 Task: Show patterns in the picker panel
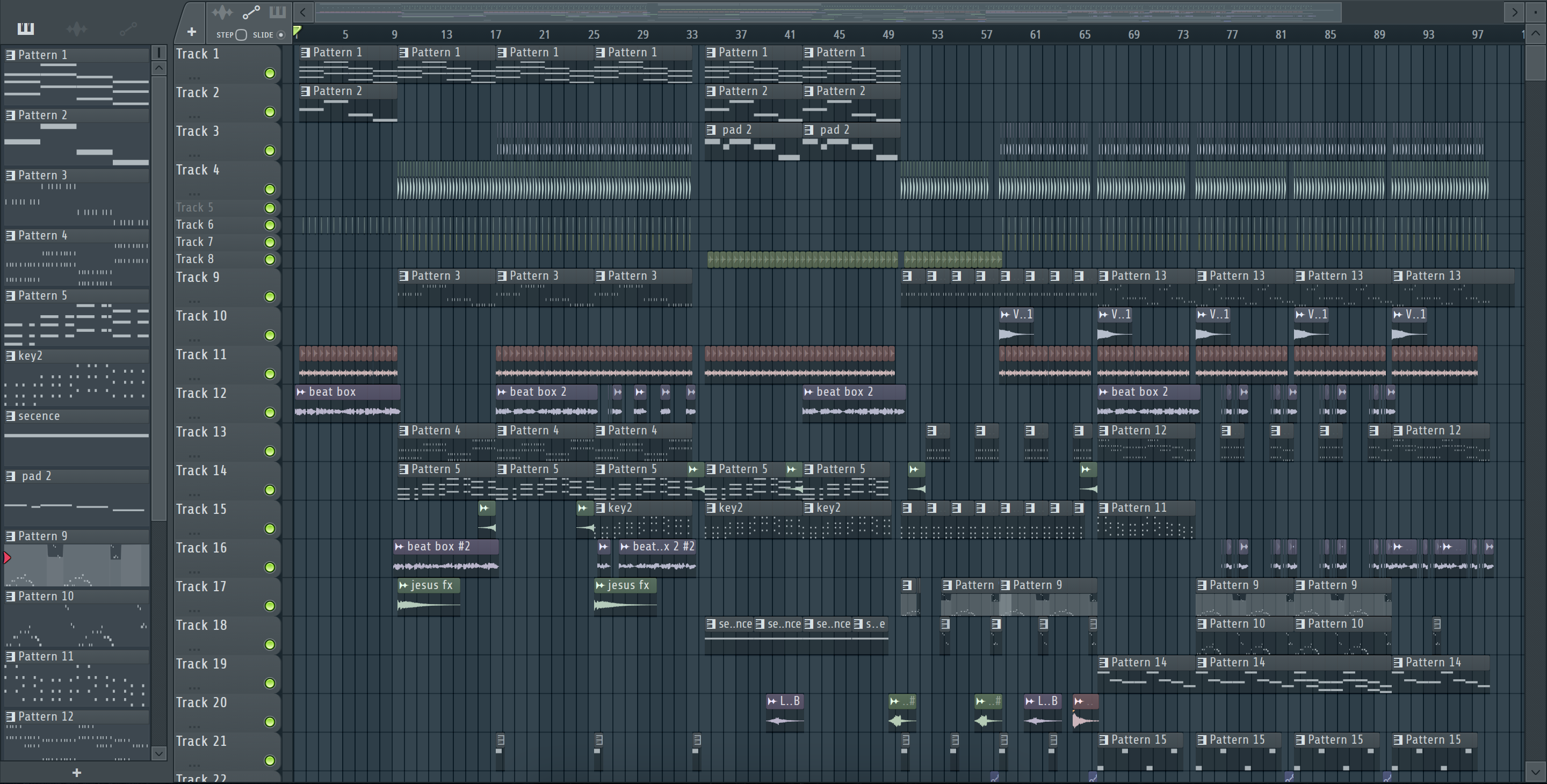point(25,28)
